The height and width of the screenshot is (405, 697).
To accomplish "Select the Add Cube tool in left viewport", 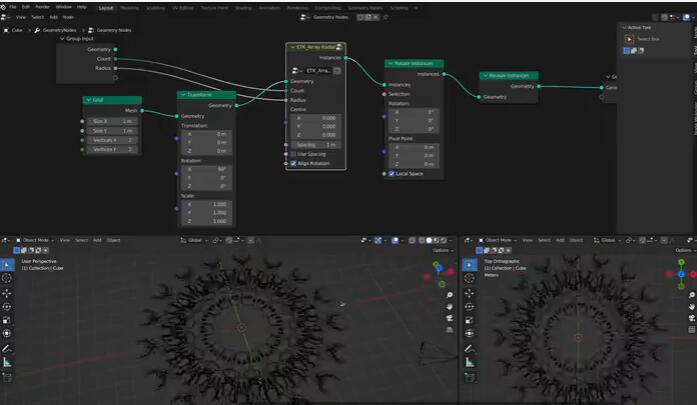I will [7, 378].
